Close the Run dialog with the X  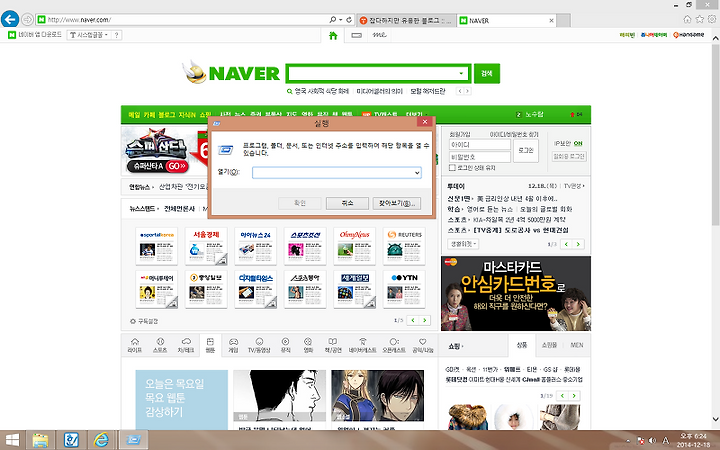[425, 122]
